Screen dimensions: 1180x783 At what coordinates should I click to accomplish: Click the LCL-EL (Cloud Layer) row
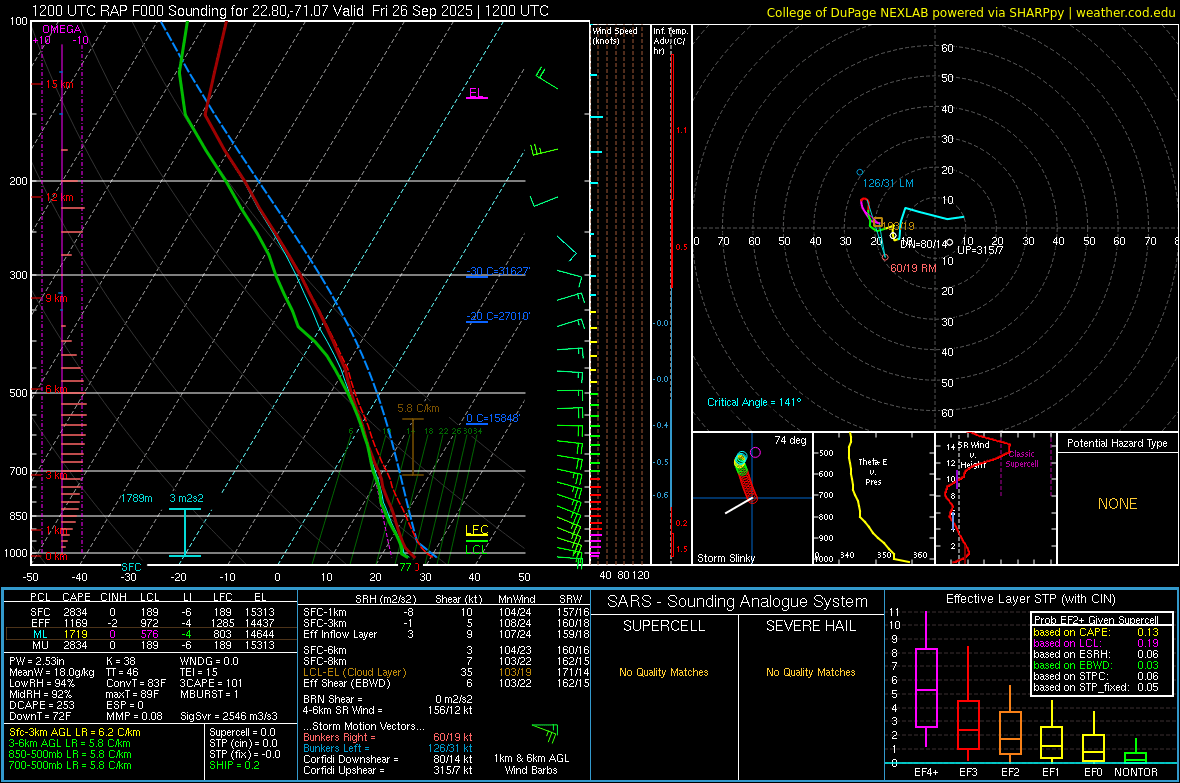pyautogui.click(x=446, y=672)
